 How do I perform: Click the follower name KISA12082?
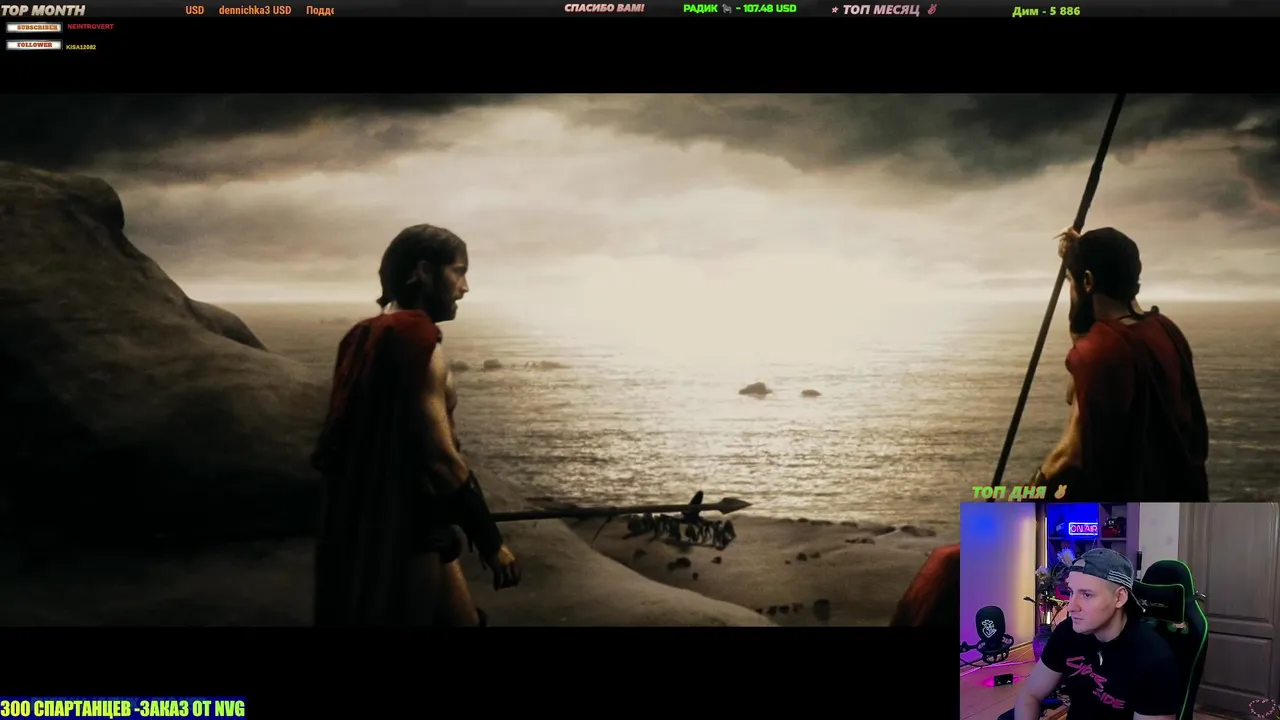click(81, 47)
